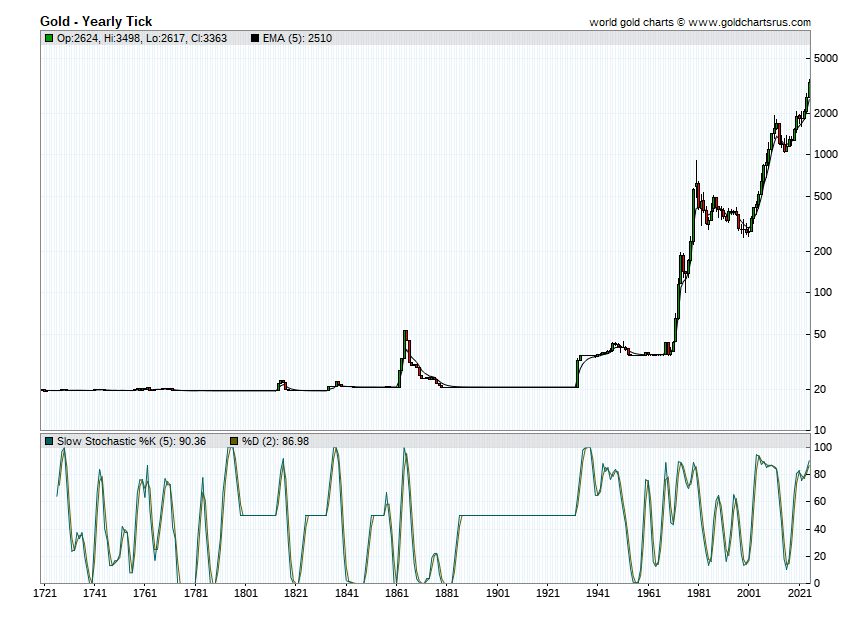Click the 1801 year axis label
Screen dimensions: 850x619
246,592
